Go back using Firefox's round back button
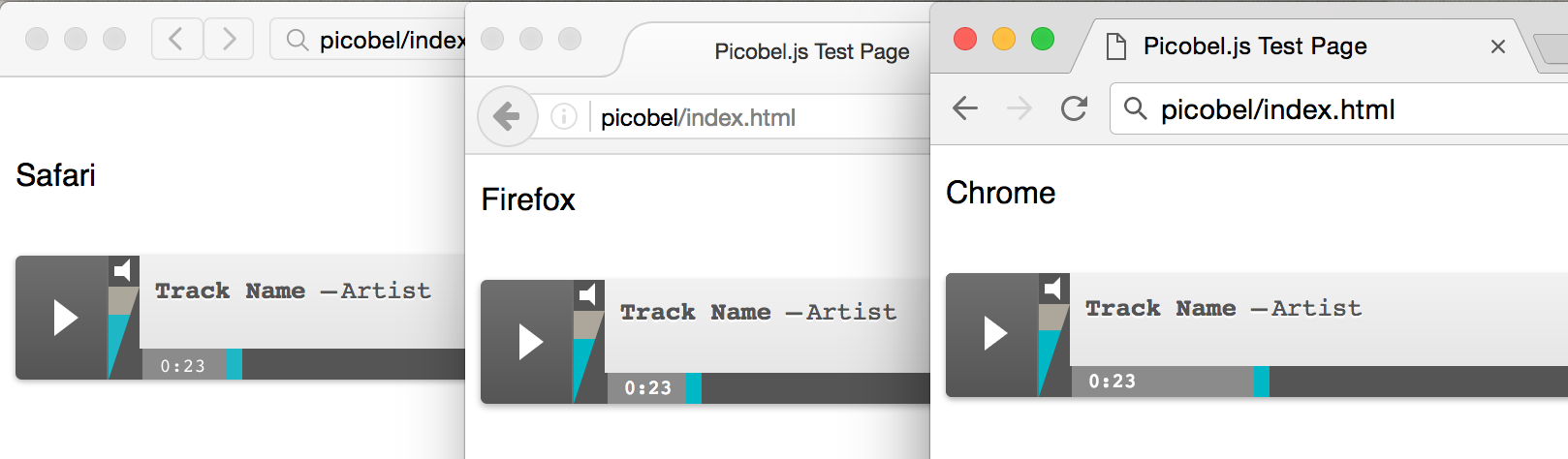Viewport: 1568px width, 459px height. (507, 116)
